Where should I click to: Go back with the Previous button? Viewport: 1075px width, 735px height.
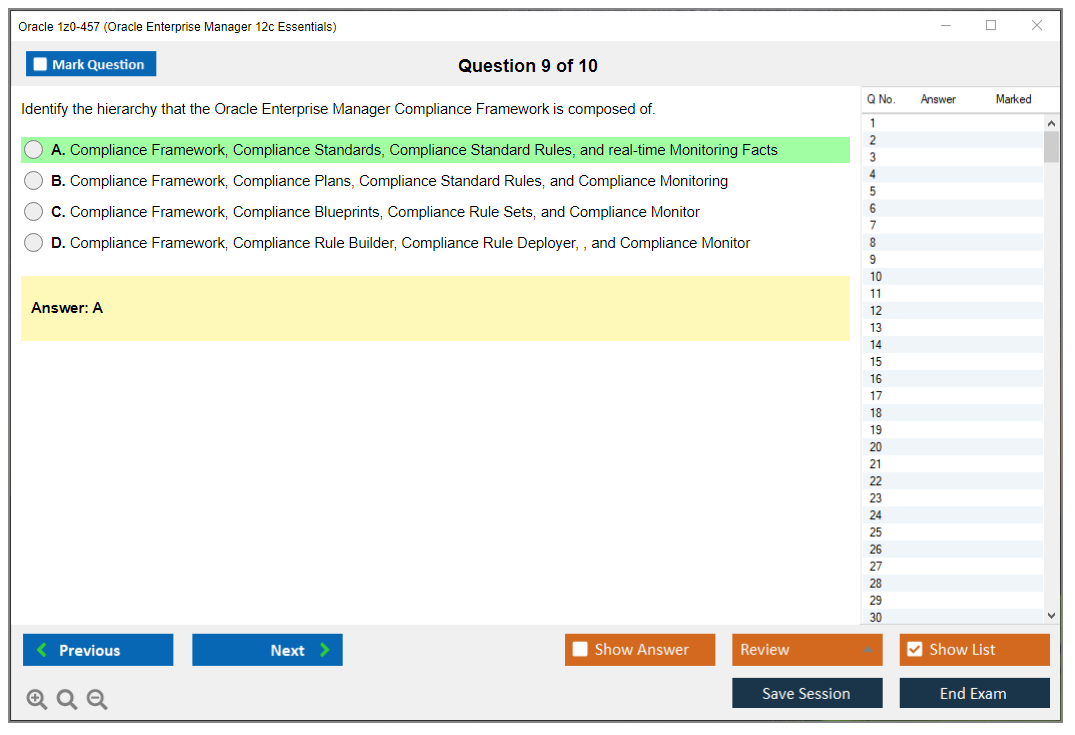pos(97,649)
